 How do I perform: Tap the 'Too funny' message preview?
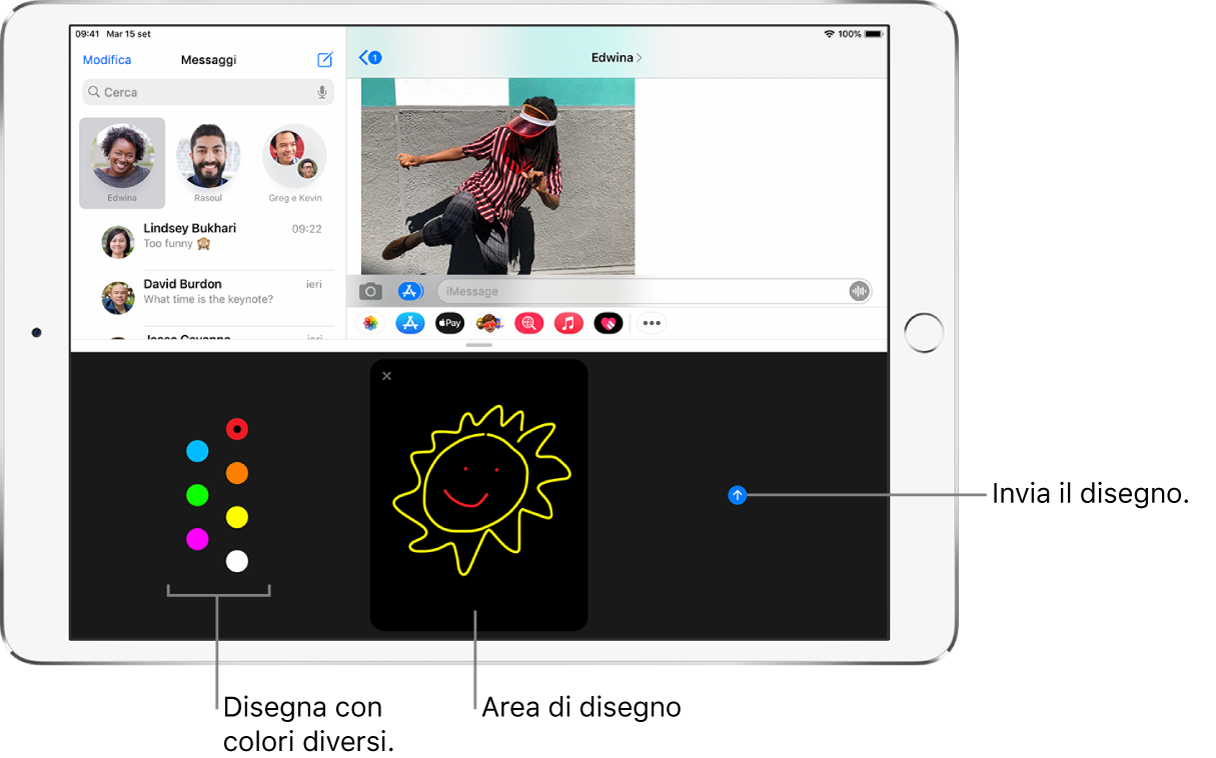tap(177, 244)
